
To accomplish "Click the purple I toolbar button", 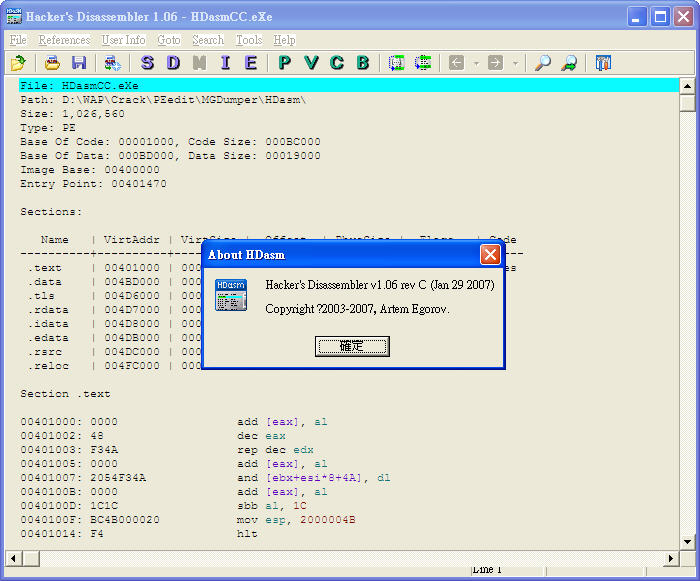I will [225, 63].
